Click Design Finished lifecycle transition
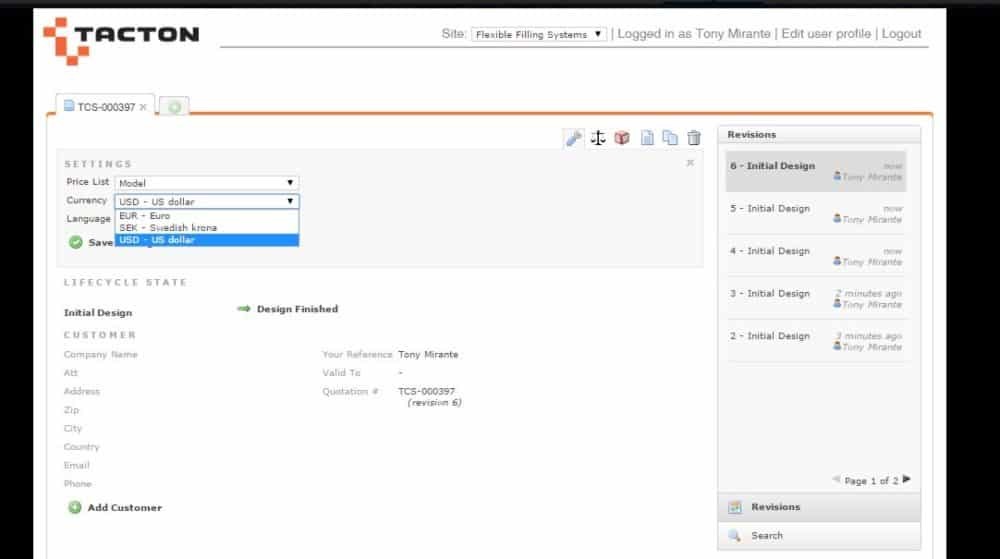This screenshot has width=1000, height=559. [296, 309]
